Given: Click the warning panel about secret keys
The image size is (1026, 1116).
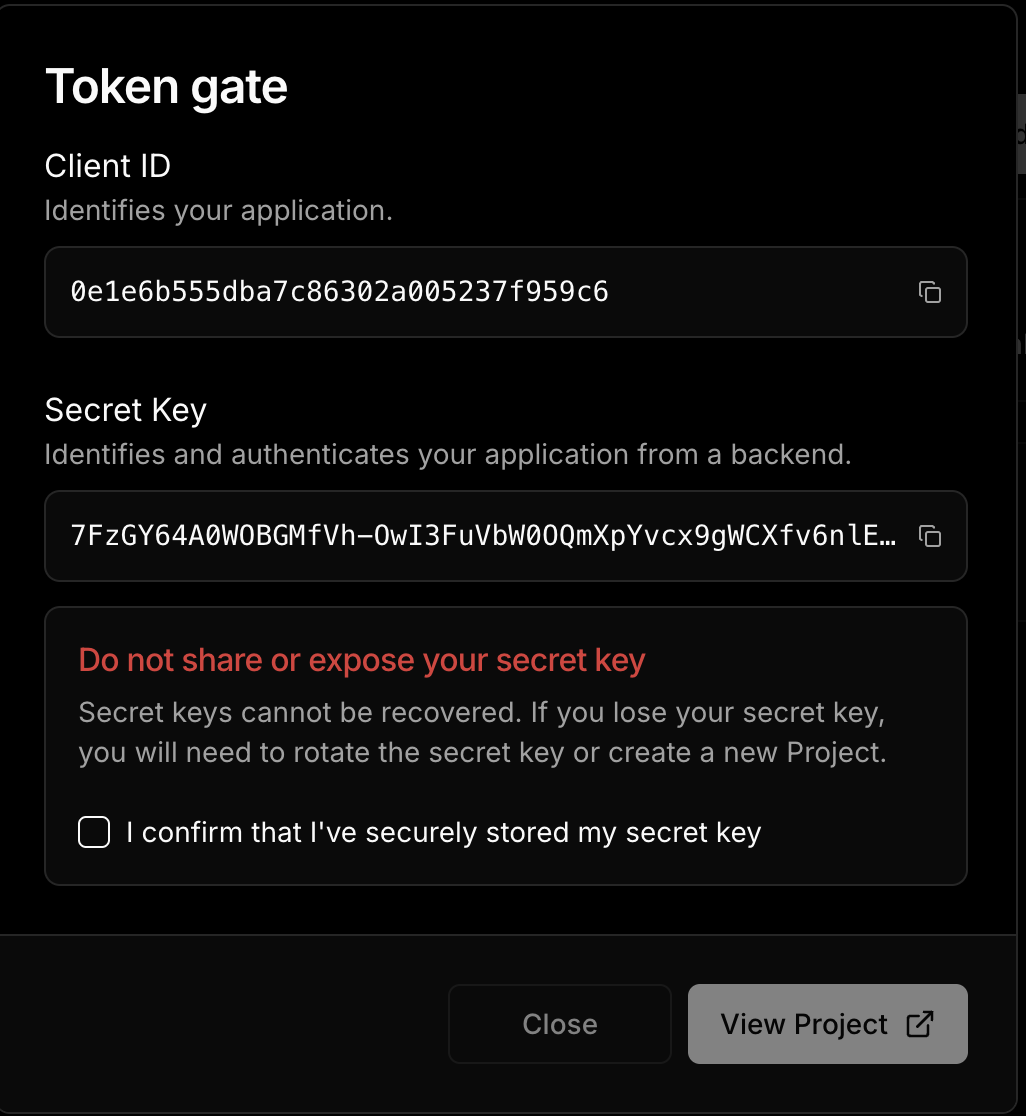Looking at the screenshot, I should pyautogui.click(x=505, y=745).
